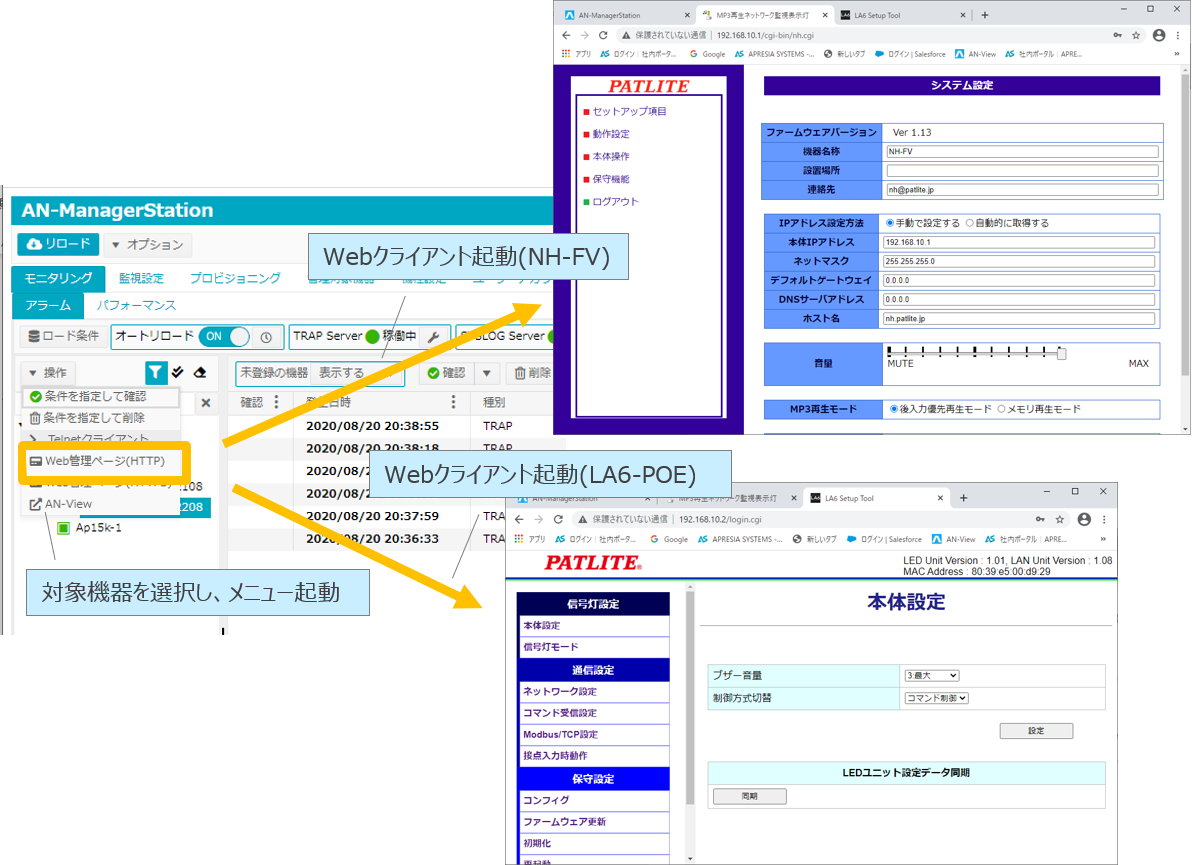
Task: Bookmark the 192.168.10.1 page with the star
Action: coord(1137,35)
